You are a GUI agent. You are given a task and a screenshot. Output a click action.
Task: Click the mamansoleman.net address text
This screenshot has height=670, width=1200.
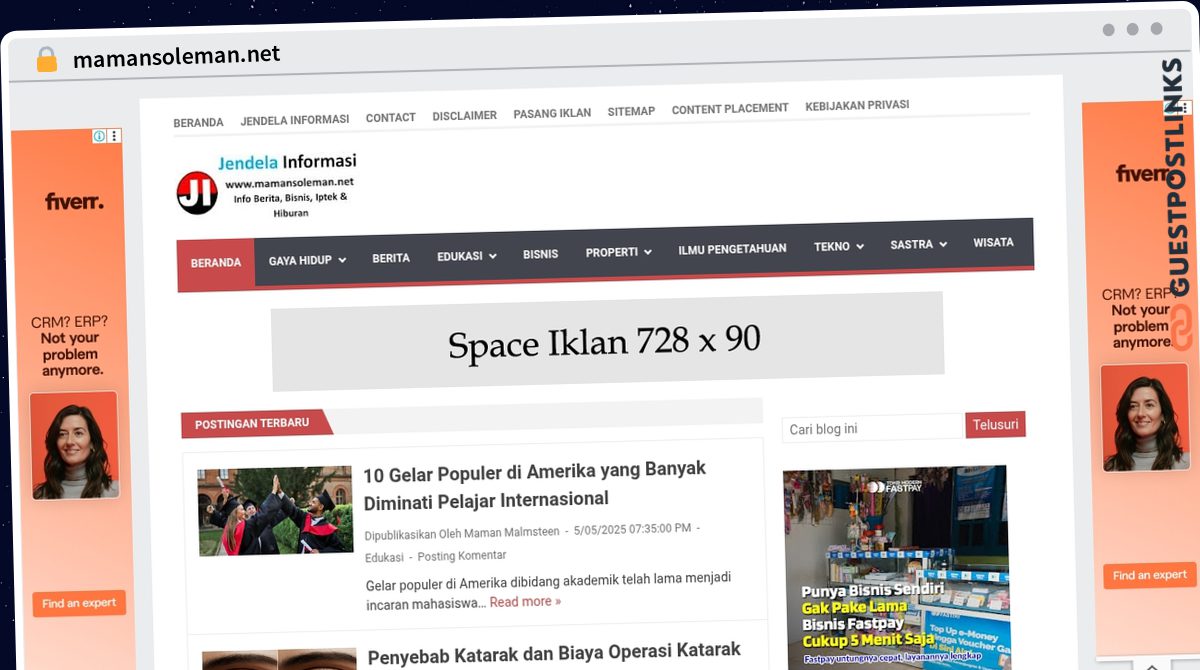coord(176,56)
